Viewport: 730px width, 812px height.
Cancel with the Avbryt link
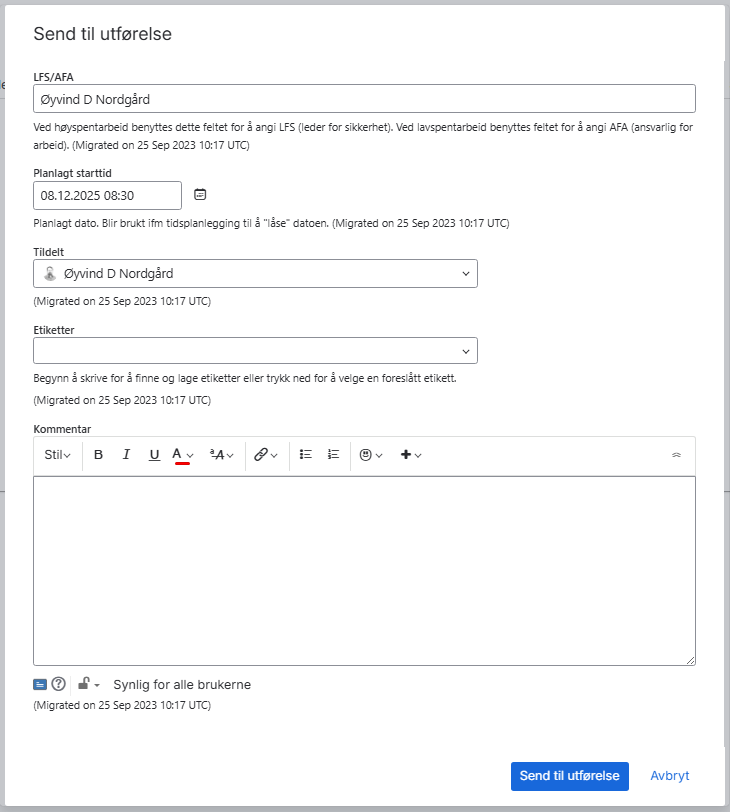click(669, 776)
